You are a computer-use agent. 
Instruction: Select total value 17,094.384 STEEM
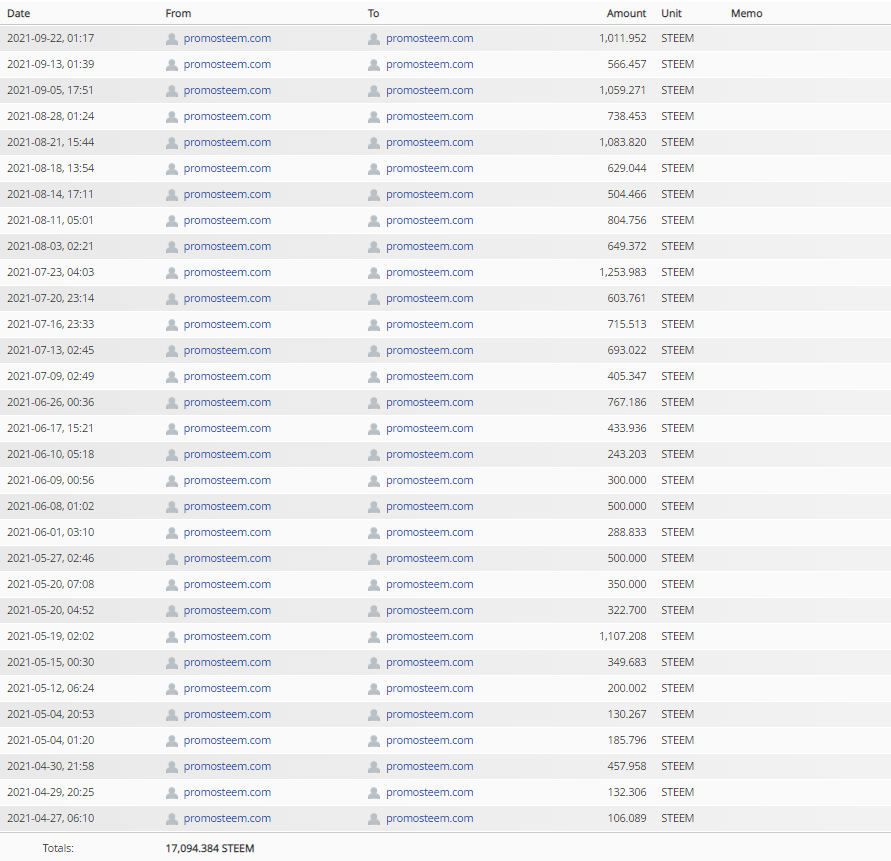pyautogui.click(x=210, y=848)
